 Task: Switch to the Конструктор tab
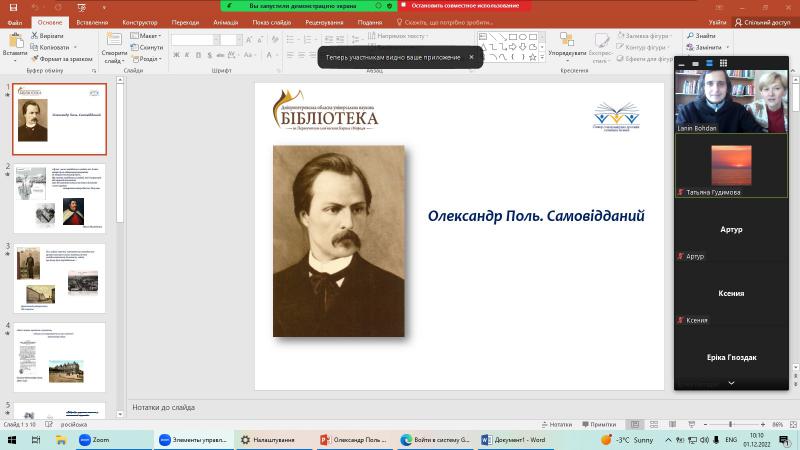[140, 22]
